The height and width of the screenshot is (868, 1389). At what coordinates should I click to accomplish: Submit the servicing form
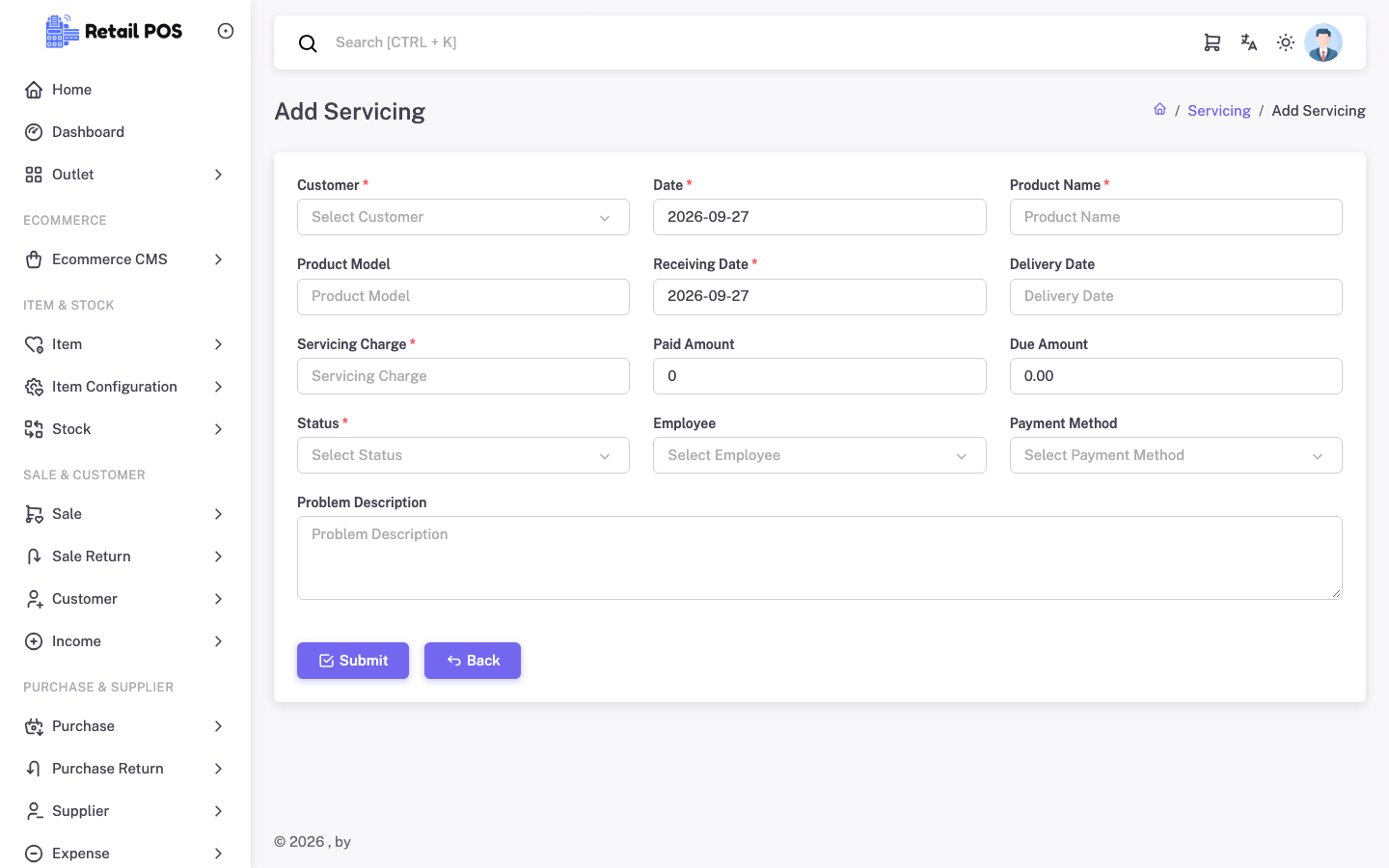tap(353, 661)
